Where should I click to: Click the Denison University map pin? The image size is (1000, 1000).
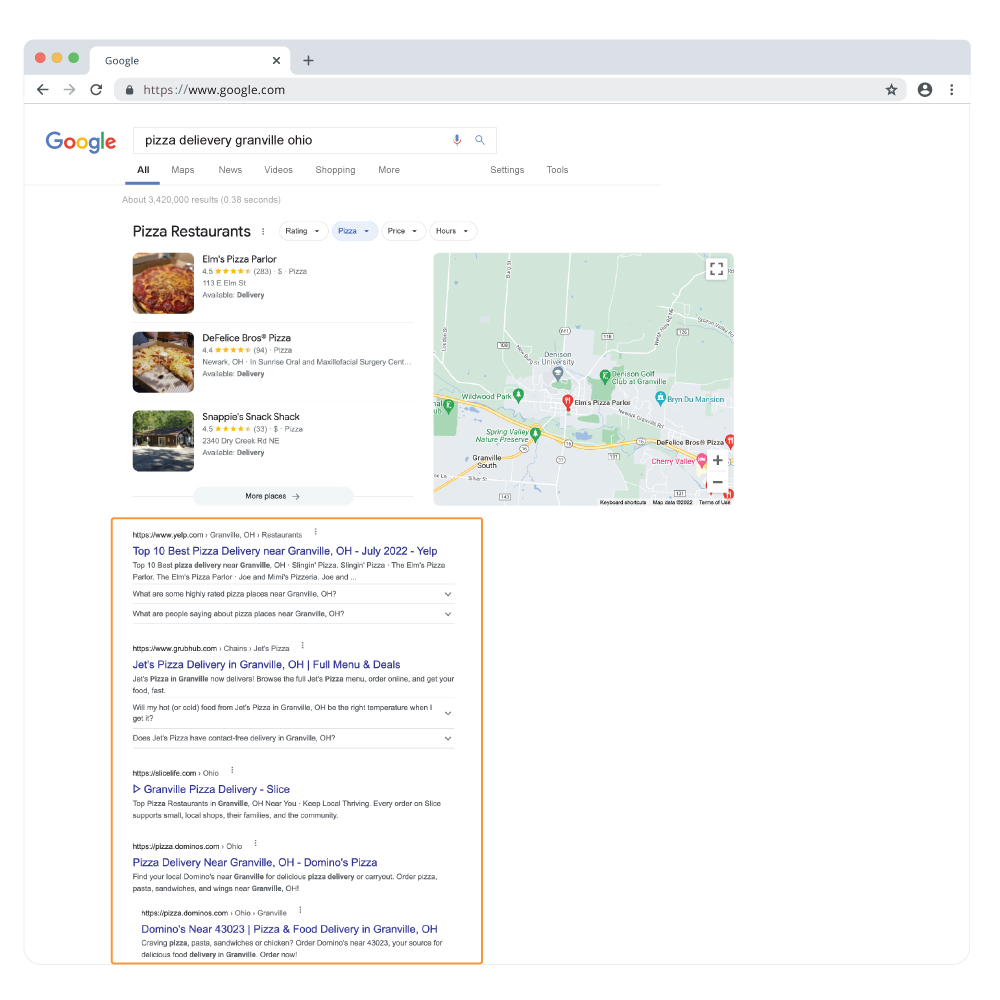[557, 374]
